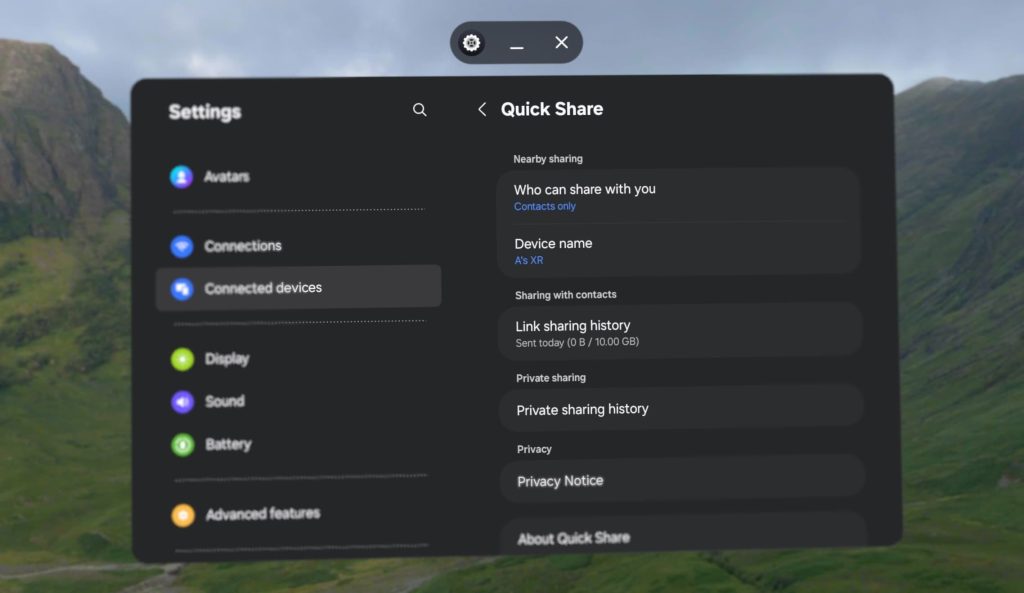
Task: Open Who can share with you setting
Action: (585, 189)
